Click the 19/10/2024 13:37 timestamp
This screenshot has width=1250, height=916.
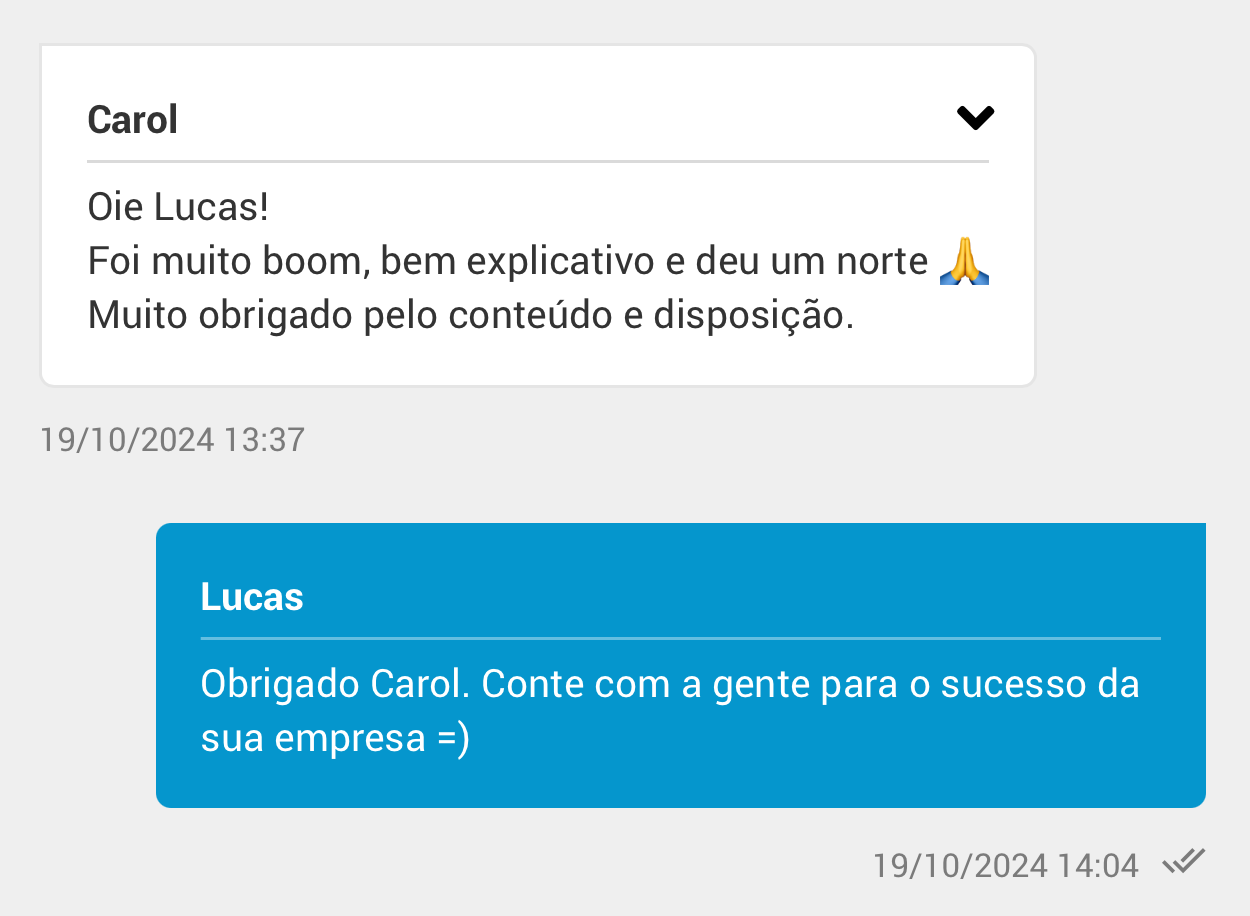tap(172, 440)
